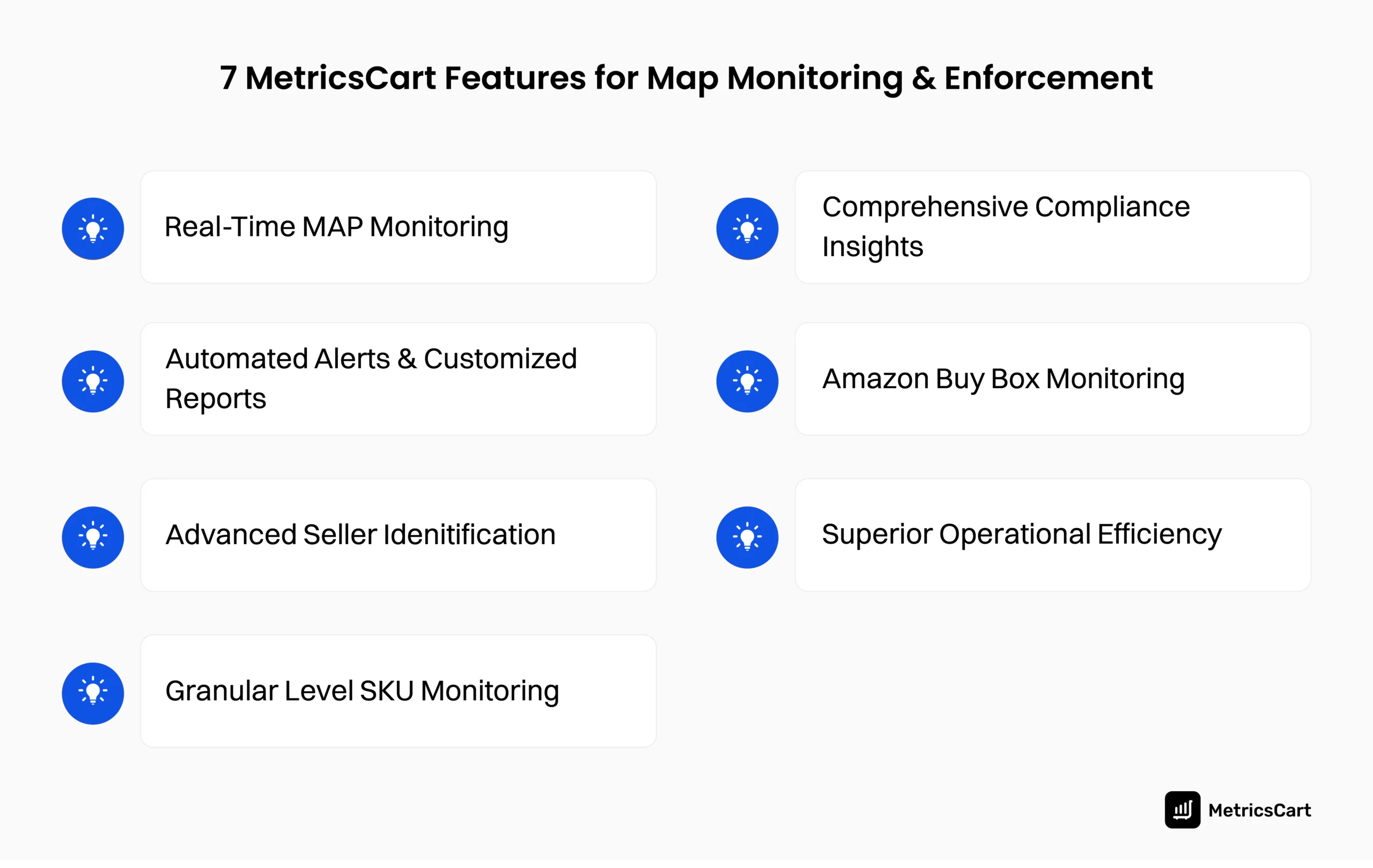Click the lightbulb icon beside Granular Level SKU Monitoring
This screenshot has width=1373, height=868.
tap(93, 693)
